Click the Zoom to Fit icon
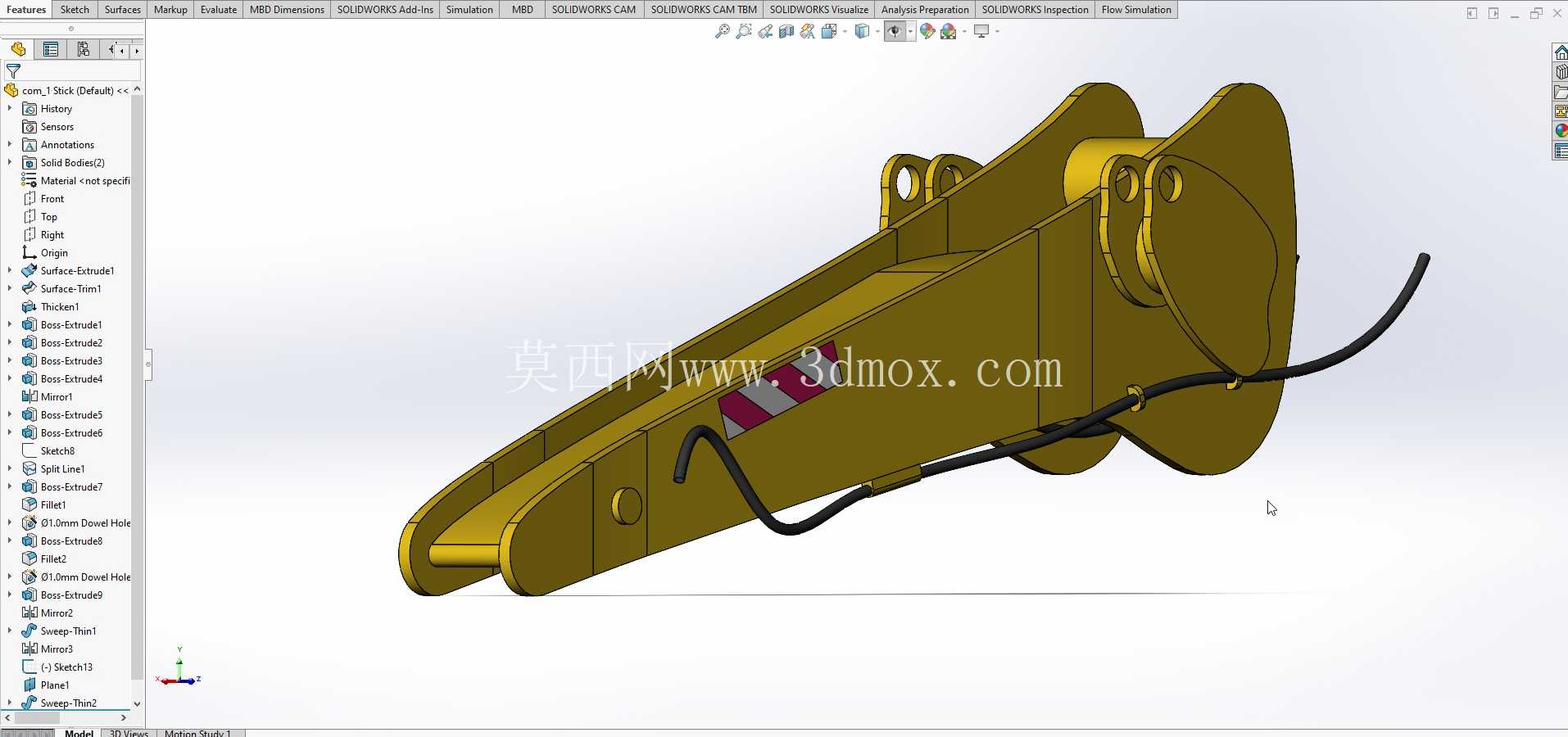Image resolution: width=1568 pixels, height=737 pixels. click(x=722, y=31)
